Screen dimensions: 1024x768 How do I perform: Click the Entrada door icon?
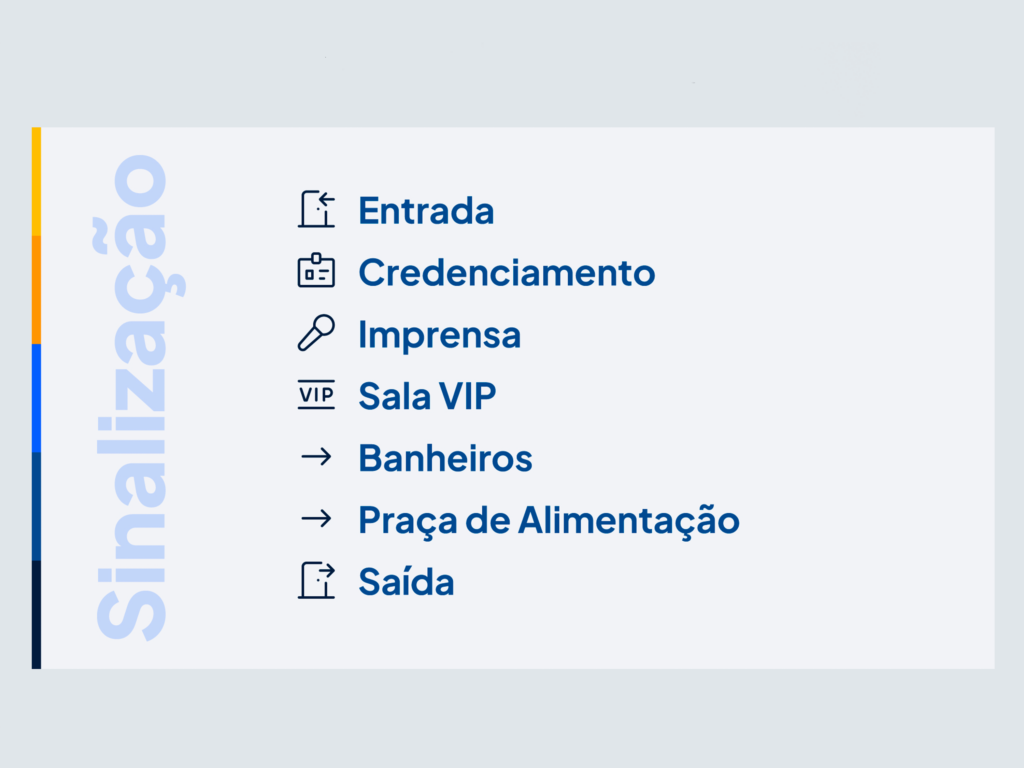pyautogui.click(x=317, y=209)
